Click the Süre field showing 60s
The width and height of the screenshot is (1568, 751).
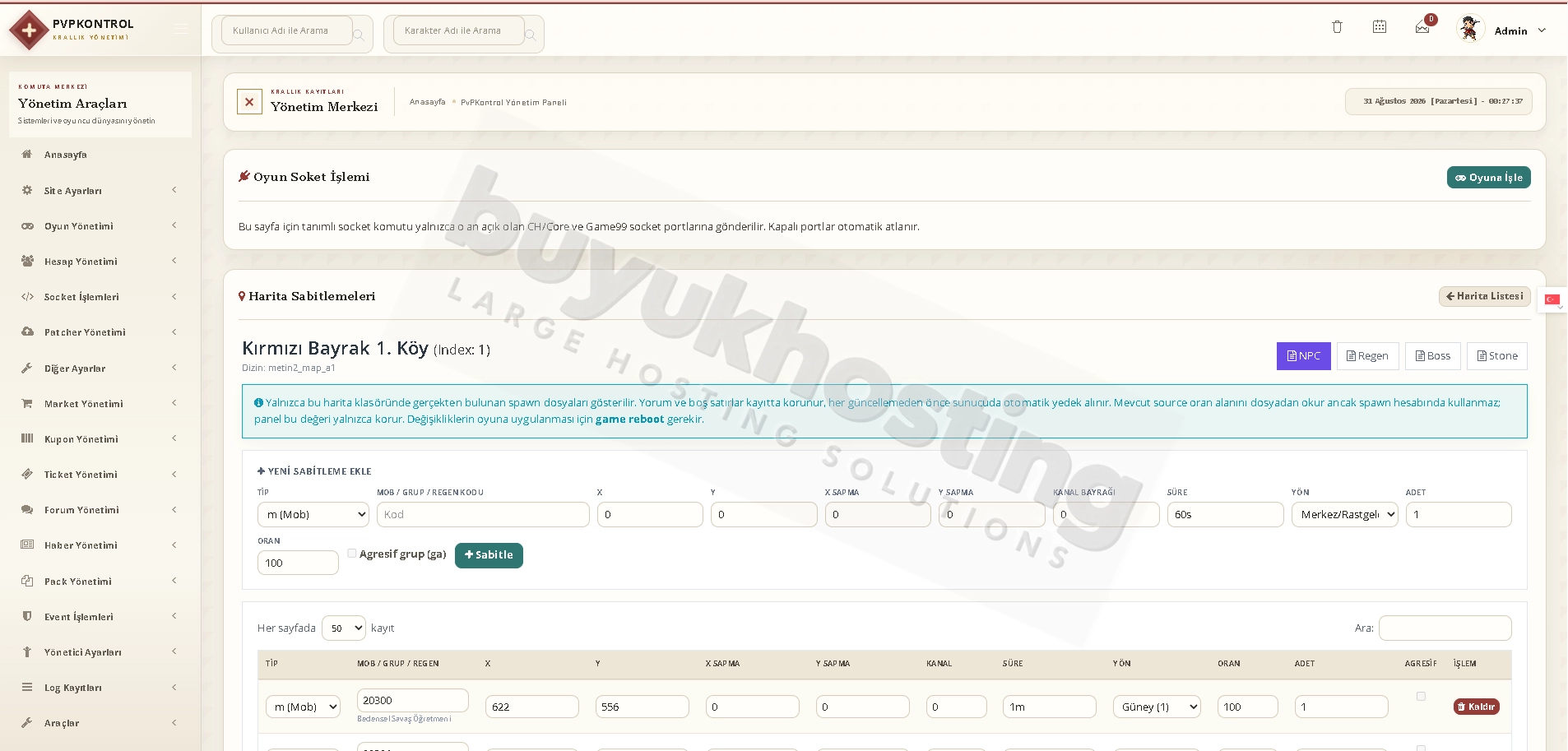(1226, 514)
